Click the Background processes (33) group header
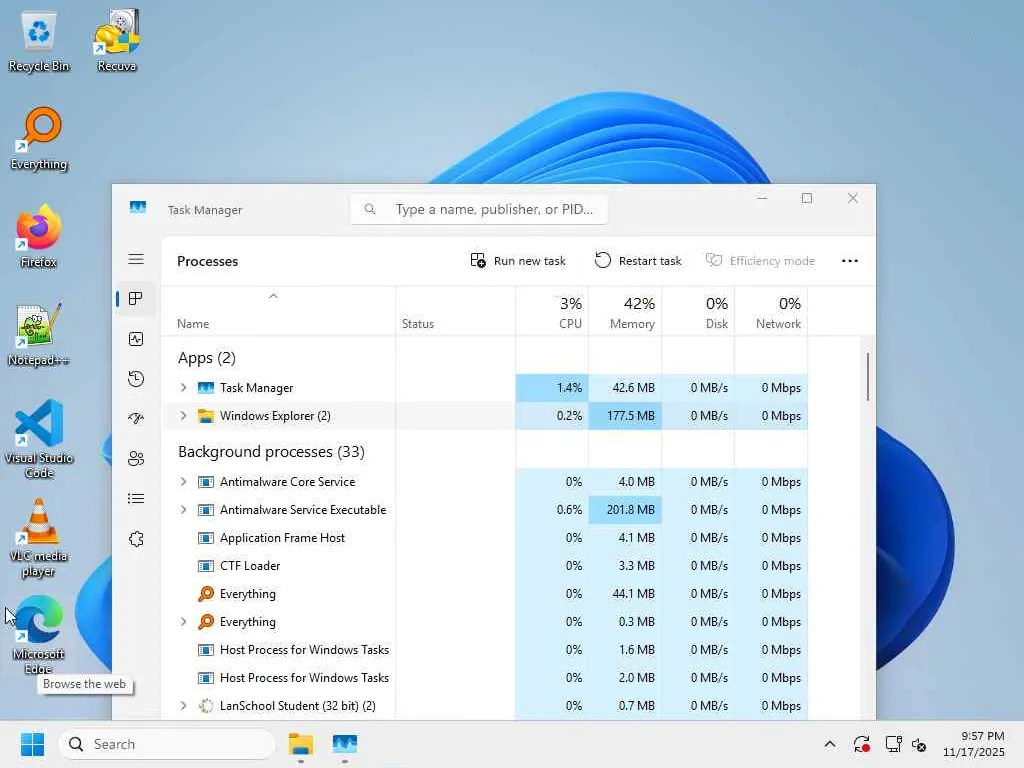1024x768 pixels. tap(271, 452)
